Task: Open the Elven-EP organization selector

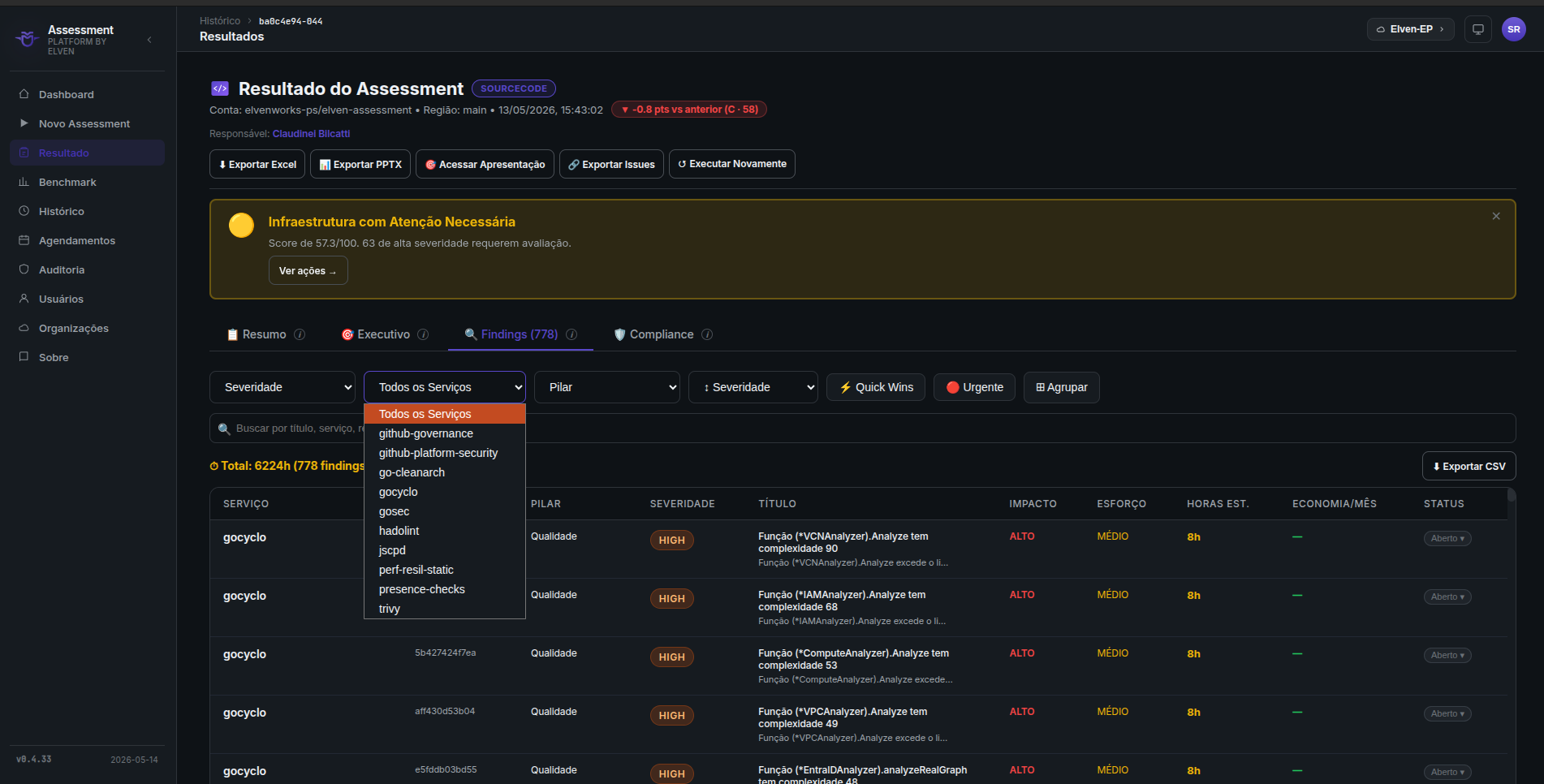Action: pos(1411,29)
